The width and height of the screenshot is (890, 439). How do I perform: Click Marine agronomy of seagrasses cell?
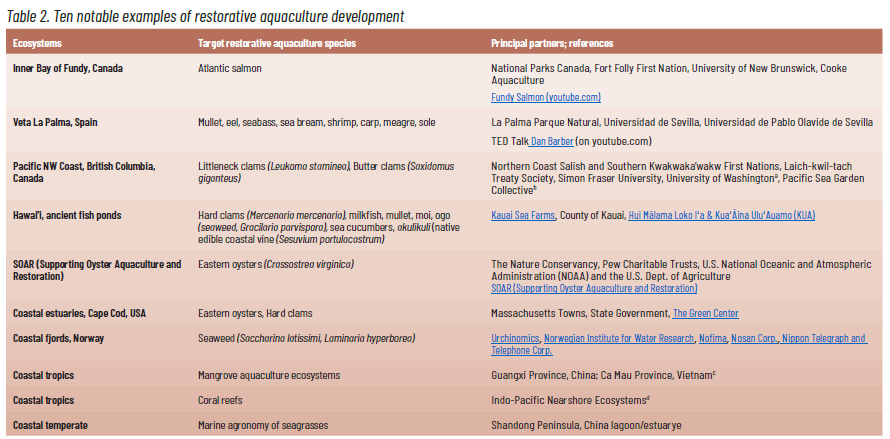click(263, 425)
